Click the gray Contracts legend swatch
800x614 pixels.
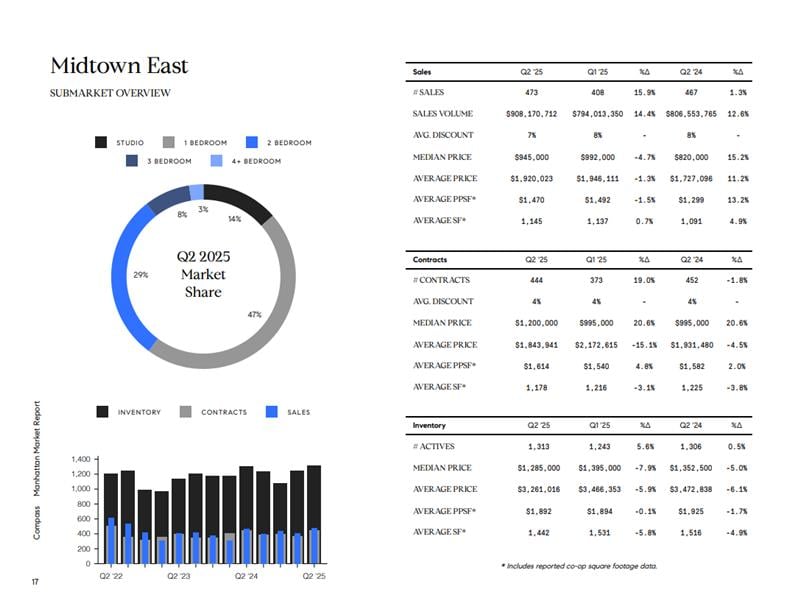coord(186,411)
